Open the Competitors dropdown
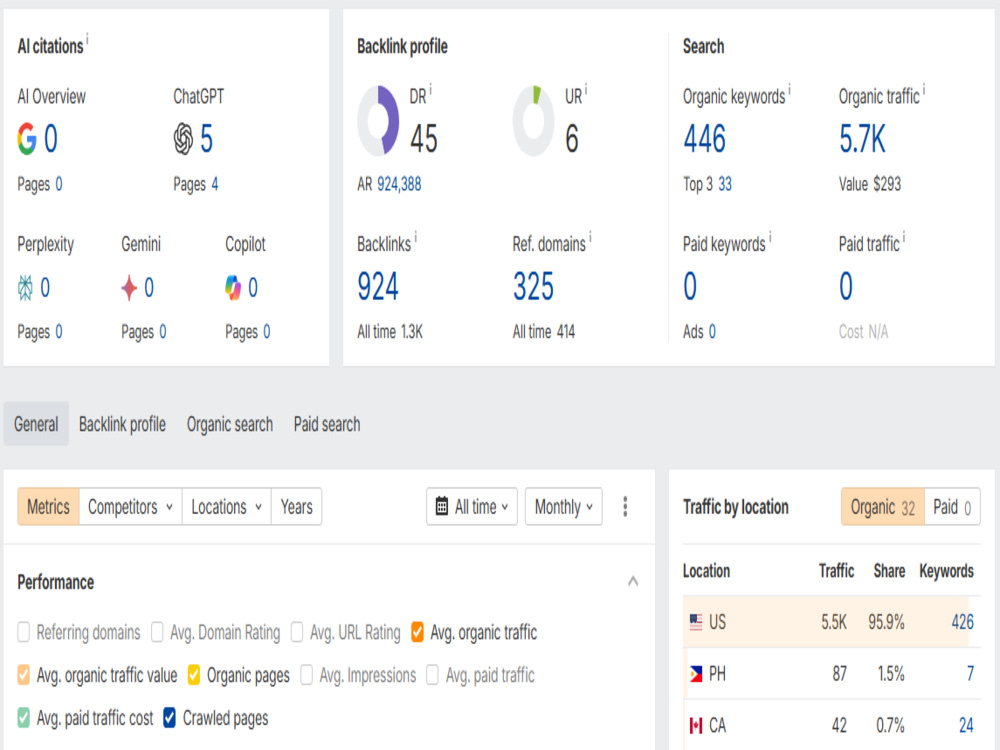 tap(131, 506)
